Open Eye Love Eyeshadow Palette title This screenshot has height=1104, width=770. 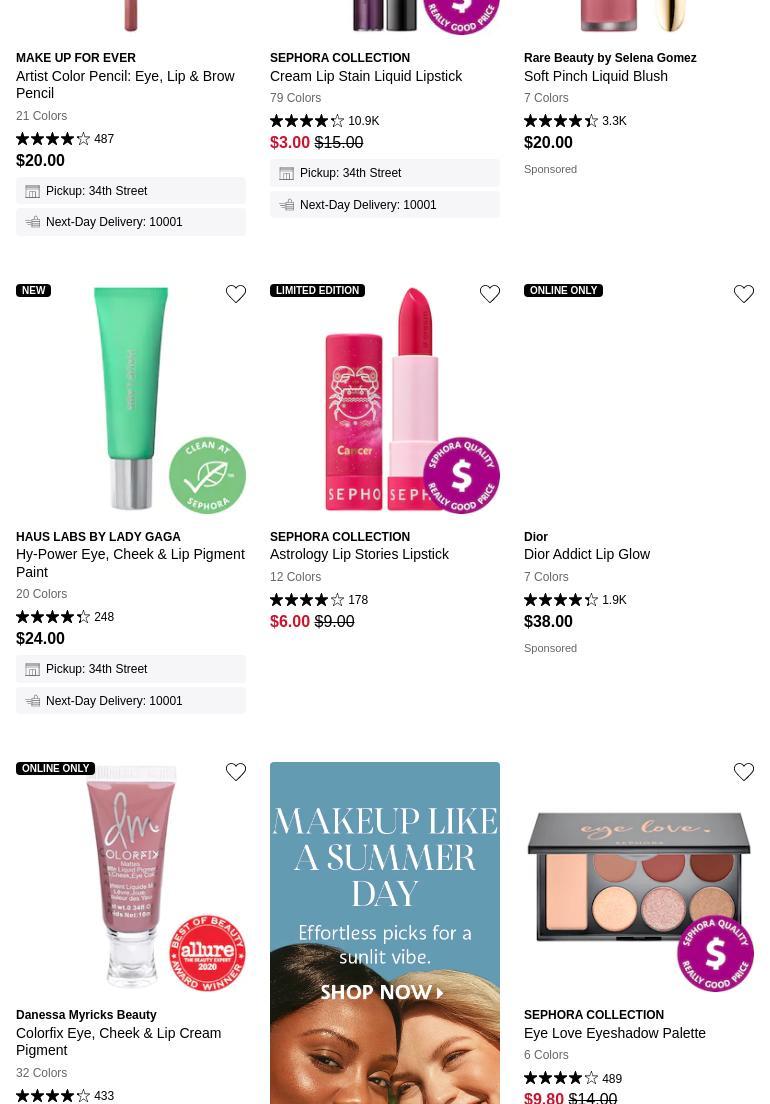click(x=614, y=1033)
